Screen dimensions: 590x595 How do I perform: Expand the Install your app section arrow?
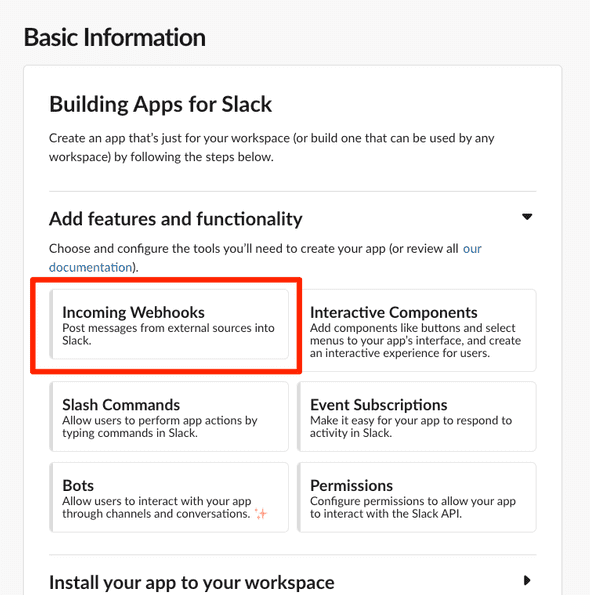click(x=527, y=580)
